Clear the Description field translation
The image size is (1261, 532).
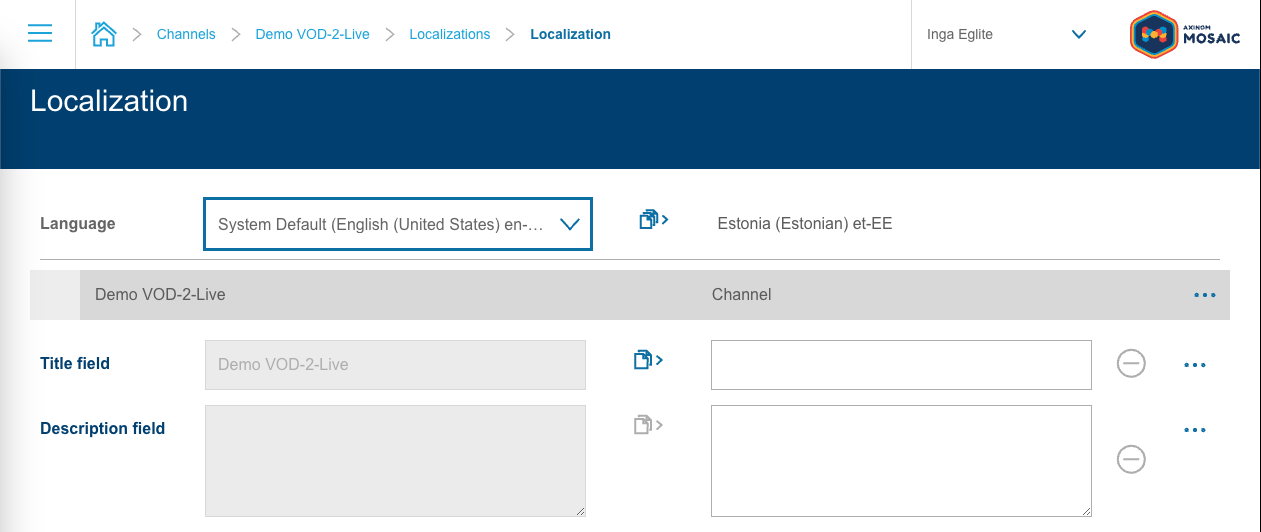click(1131, 459)
